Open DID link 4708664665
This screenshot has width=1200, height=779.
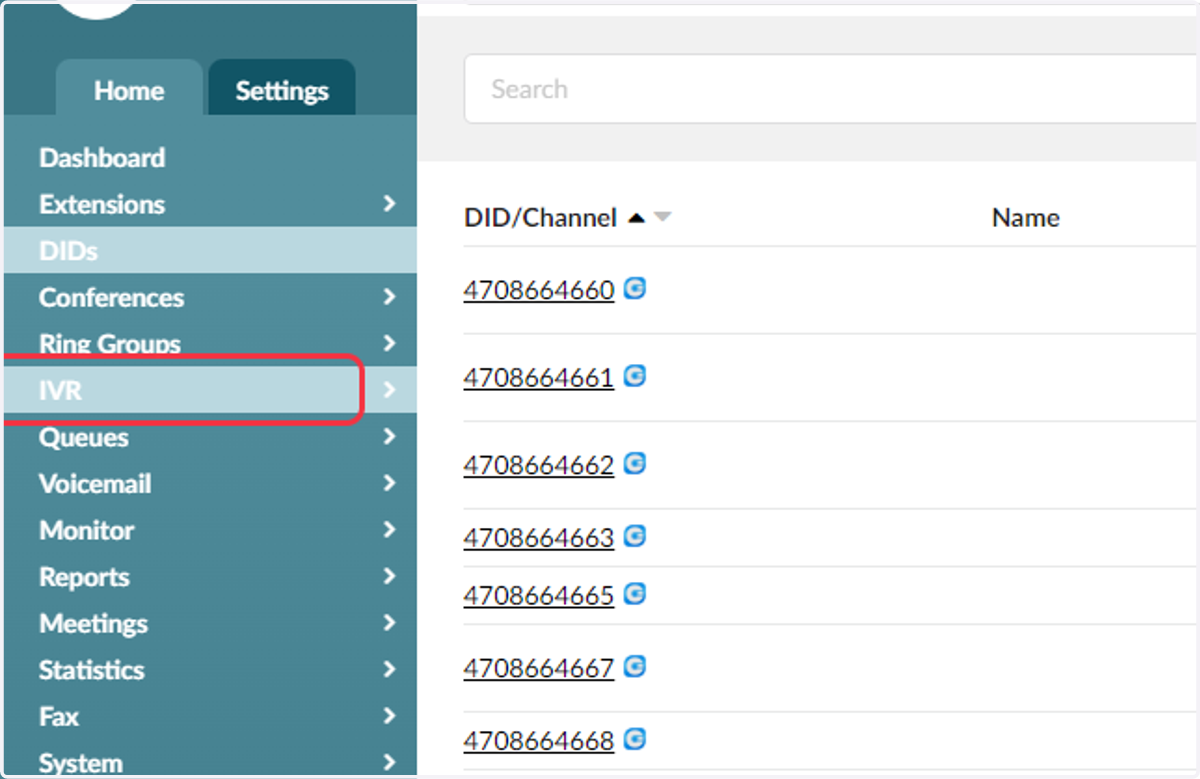(x=539, y=596)
